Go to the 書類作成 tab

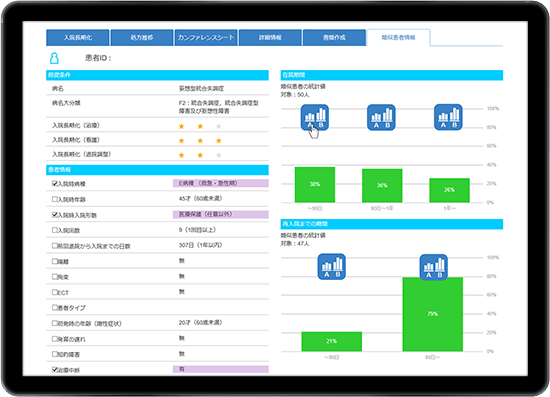334,38
